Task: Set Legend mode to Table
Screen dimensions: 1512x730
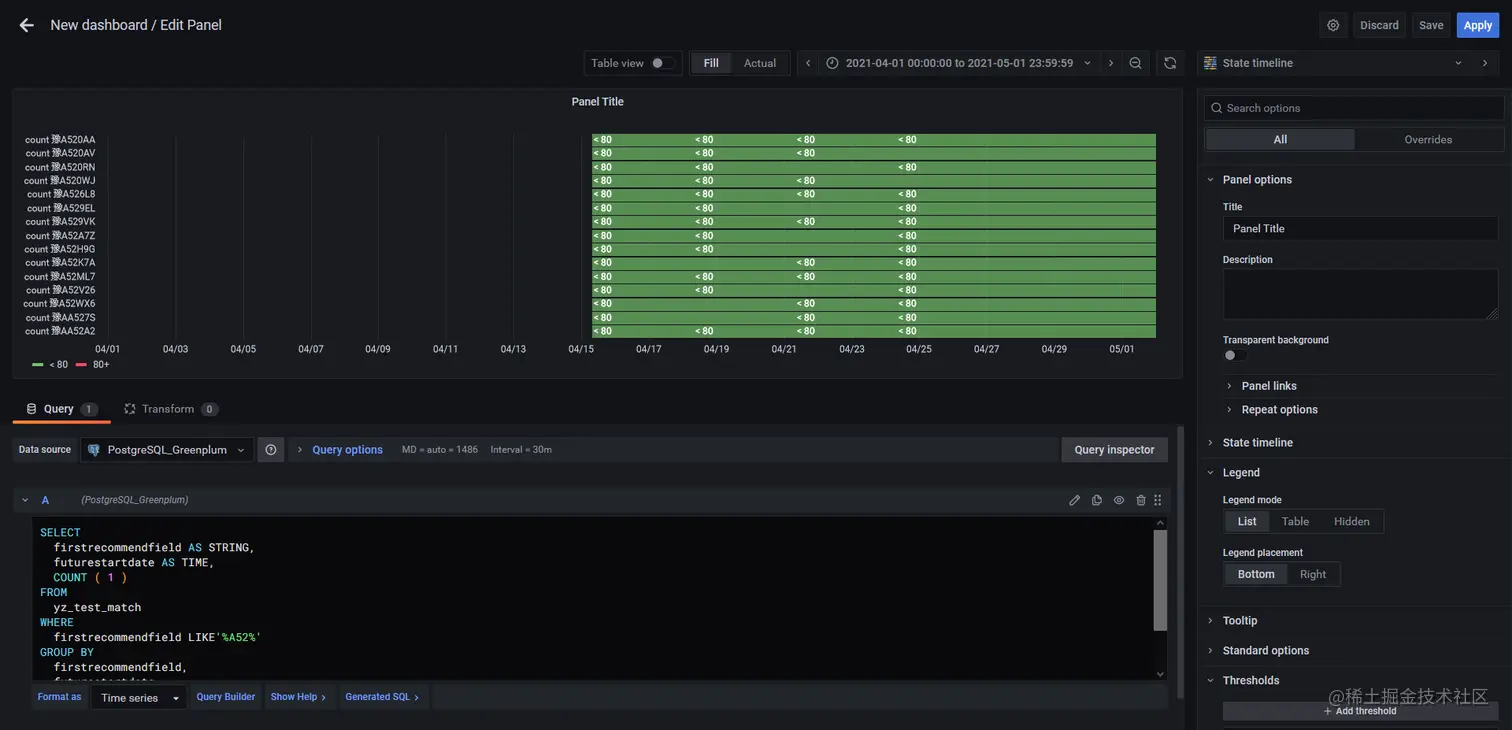Action: click(1295, 521)
